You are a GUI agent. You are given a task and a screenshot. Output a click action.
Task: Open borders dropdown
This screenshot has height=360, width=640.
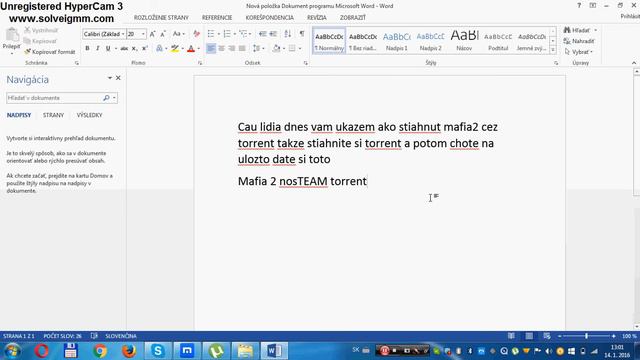click(300, 49)
